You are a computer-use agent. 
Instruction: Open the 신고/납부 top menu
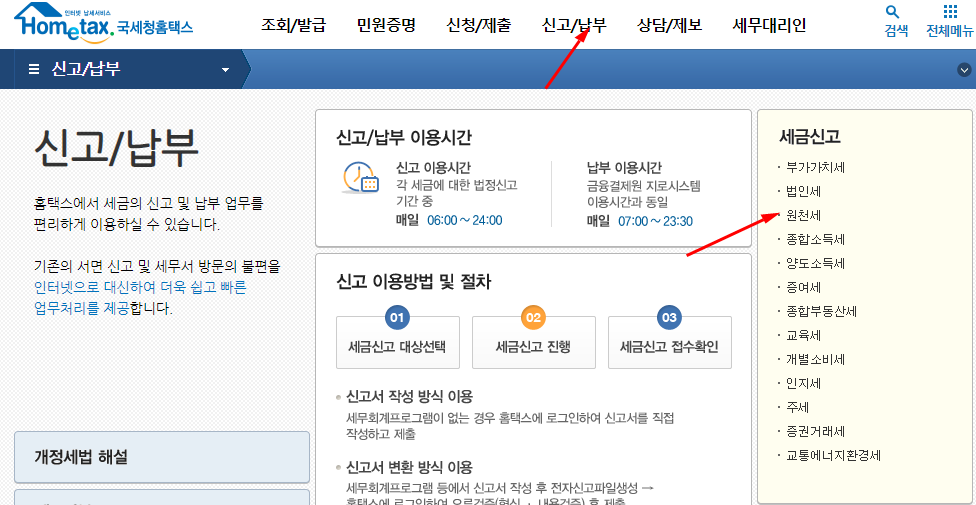pyautogui.click(x=574, y=26)
